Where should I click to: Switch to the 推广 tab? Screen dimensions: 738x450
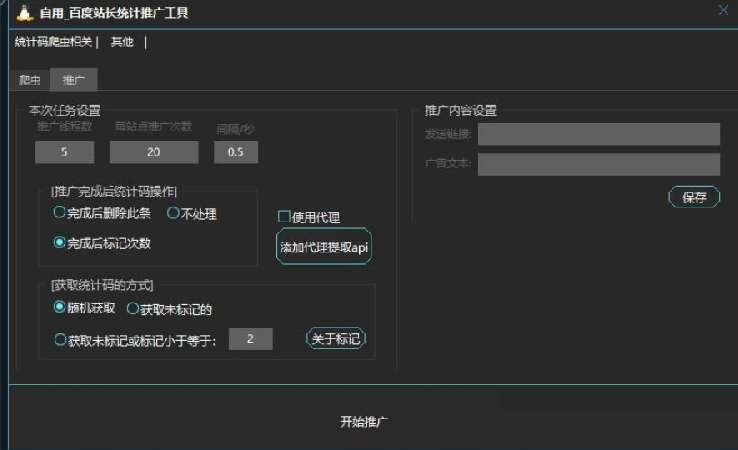click(x=73, y=80)
